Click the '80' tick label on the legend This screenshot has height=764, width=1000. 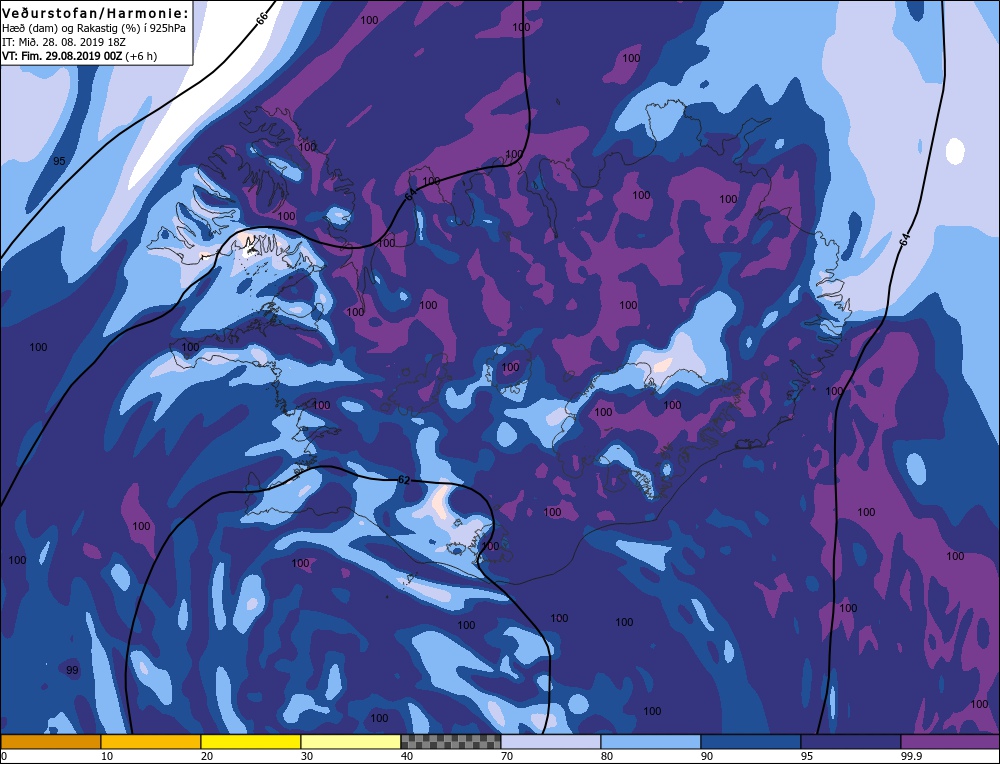(x=607, y=756)
